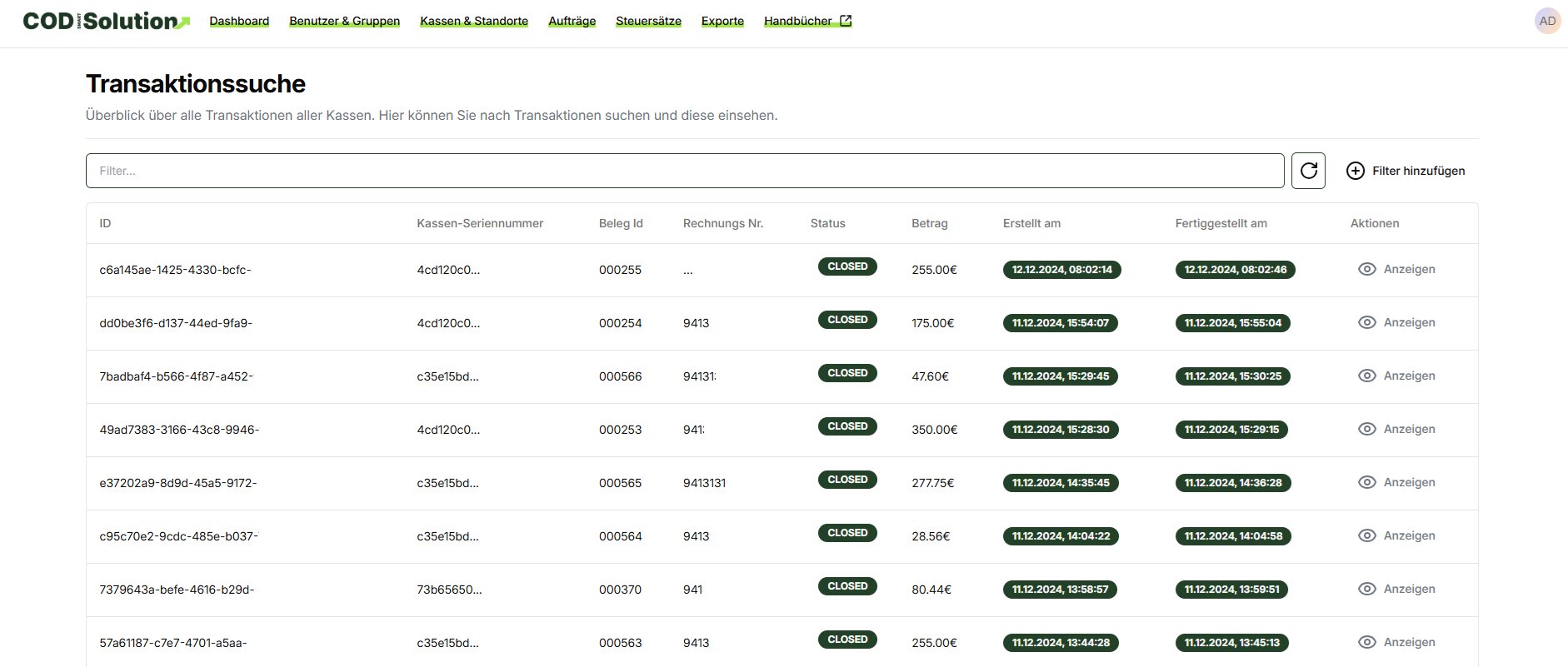Click the external link icon beside Handbücher

point(846,21)
